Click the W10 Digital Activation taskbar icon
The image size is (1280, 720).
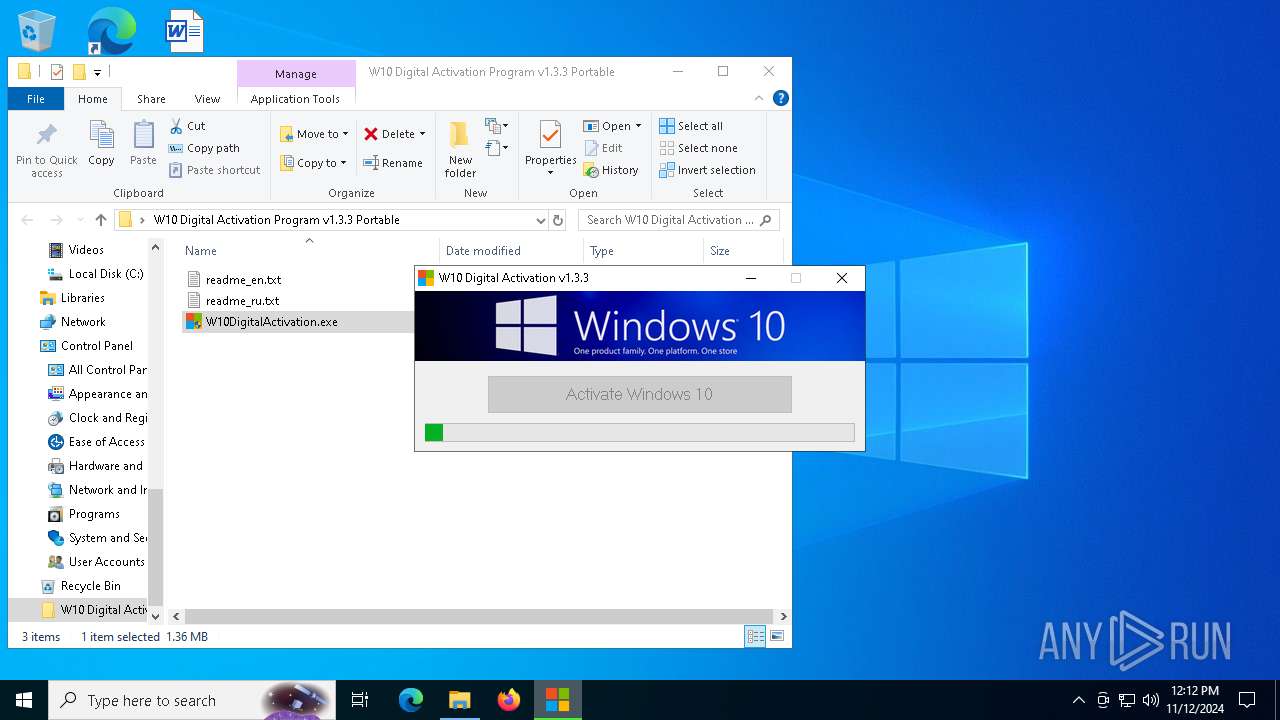click(x=557, y=700)
